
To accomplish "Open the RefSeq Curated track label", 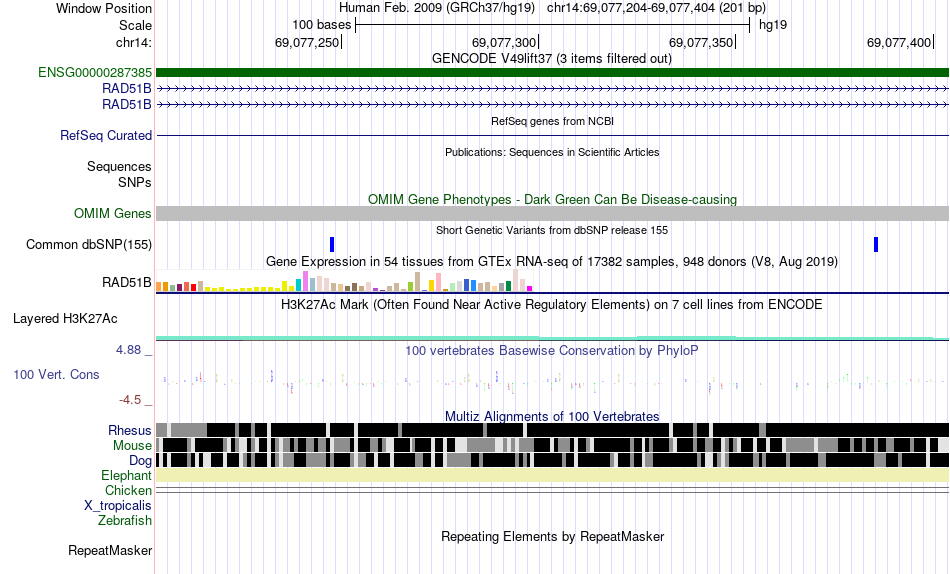I will (x=106, y=136).
